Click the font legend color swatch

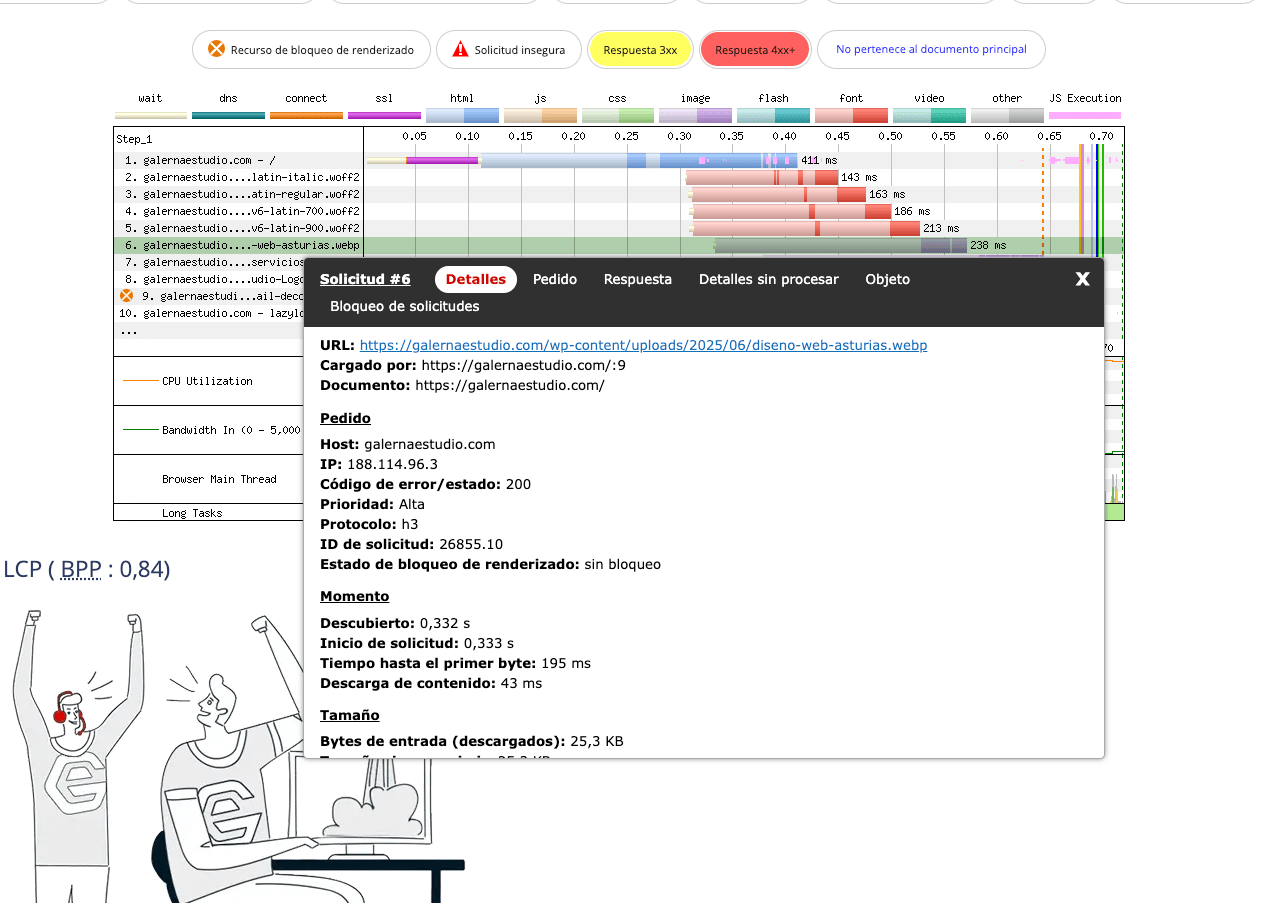851,115
